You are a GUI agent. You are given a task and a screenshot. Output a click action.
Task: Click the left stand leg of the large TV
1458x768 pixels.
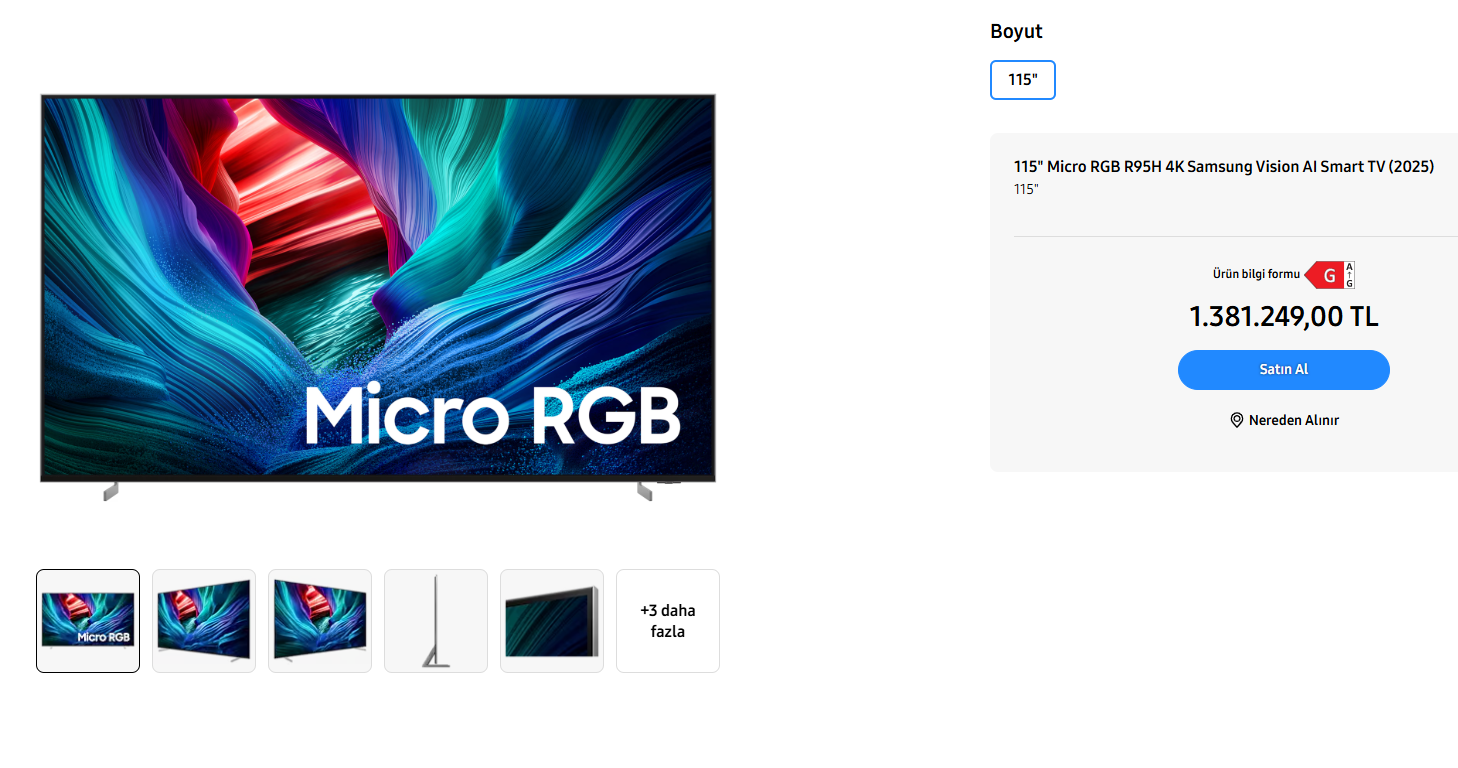tap(111, 491)
